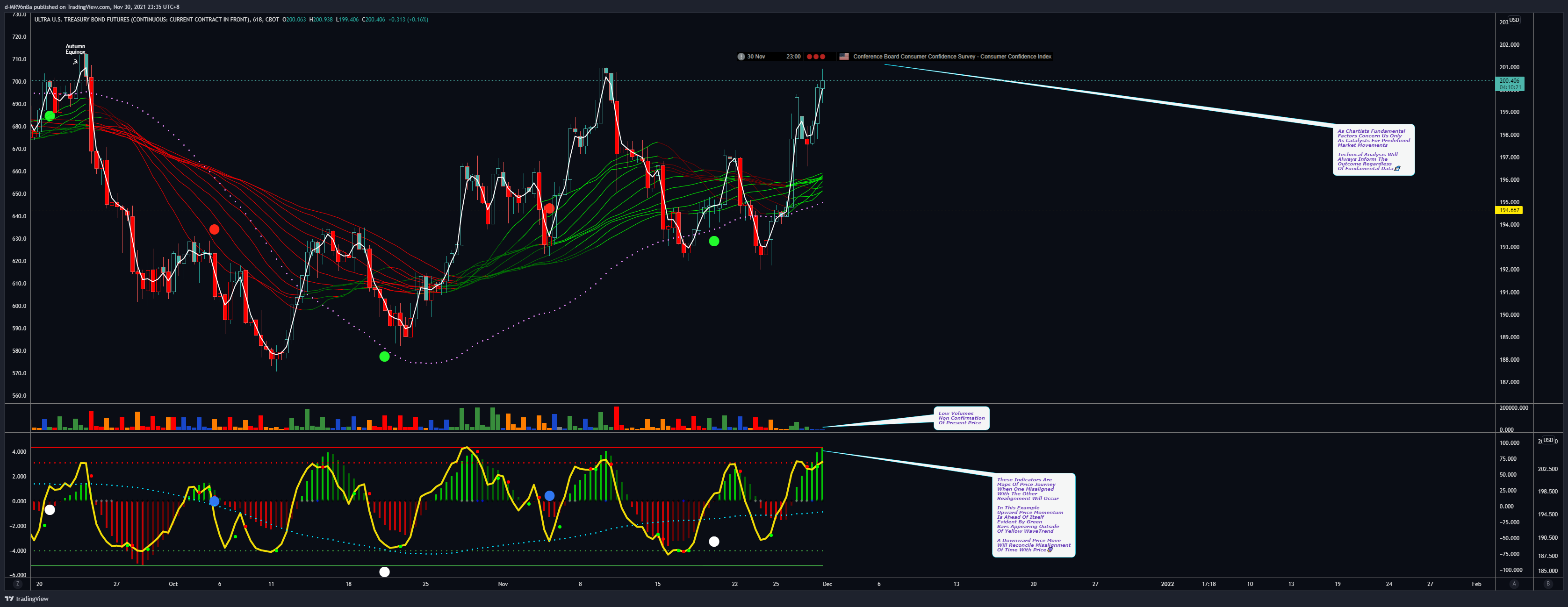Click the three red importance dots on the event
Screen dimensions: 1568x607
[816, 57]
